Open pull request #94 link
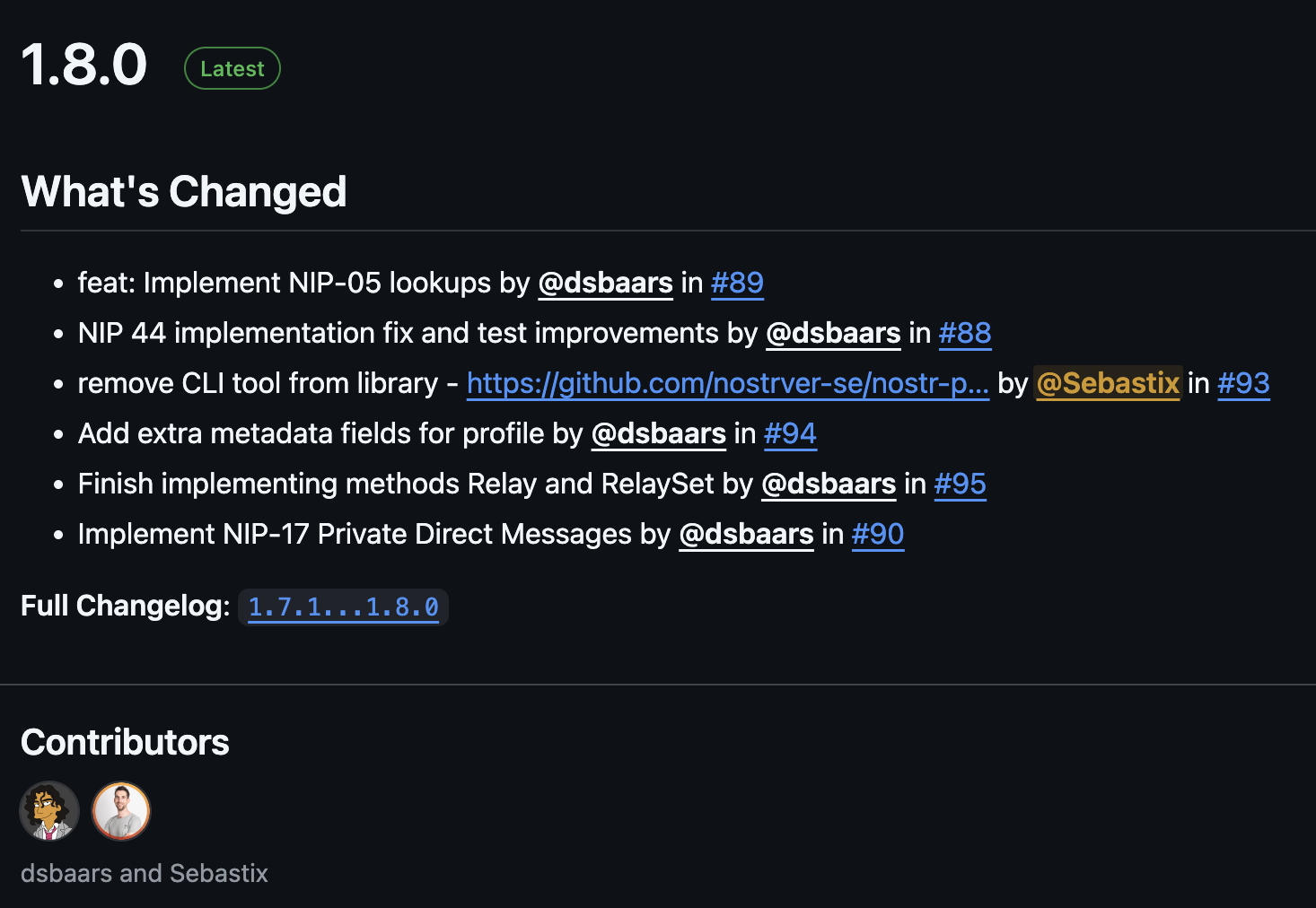 click(790, 434)
